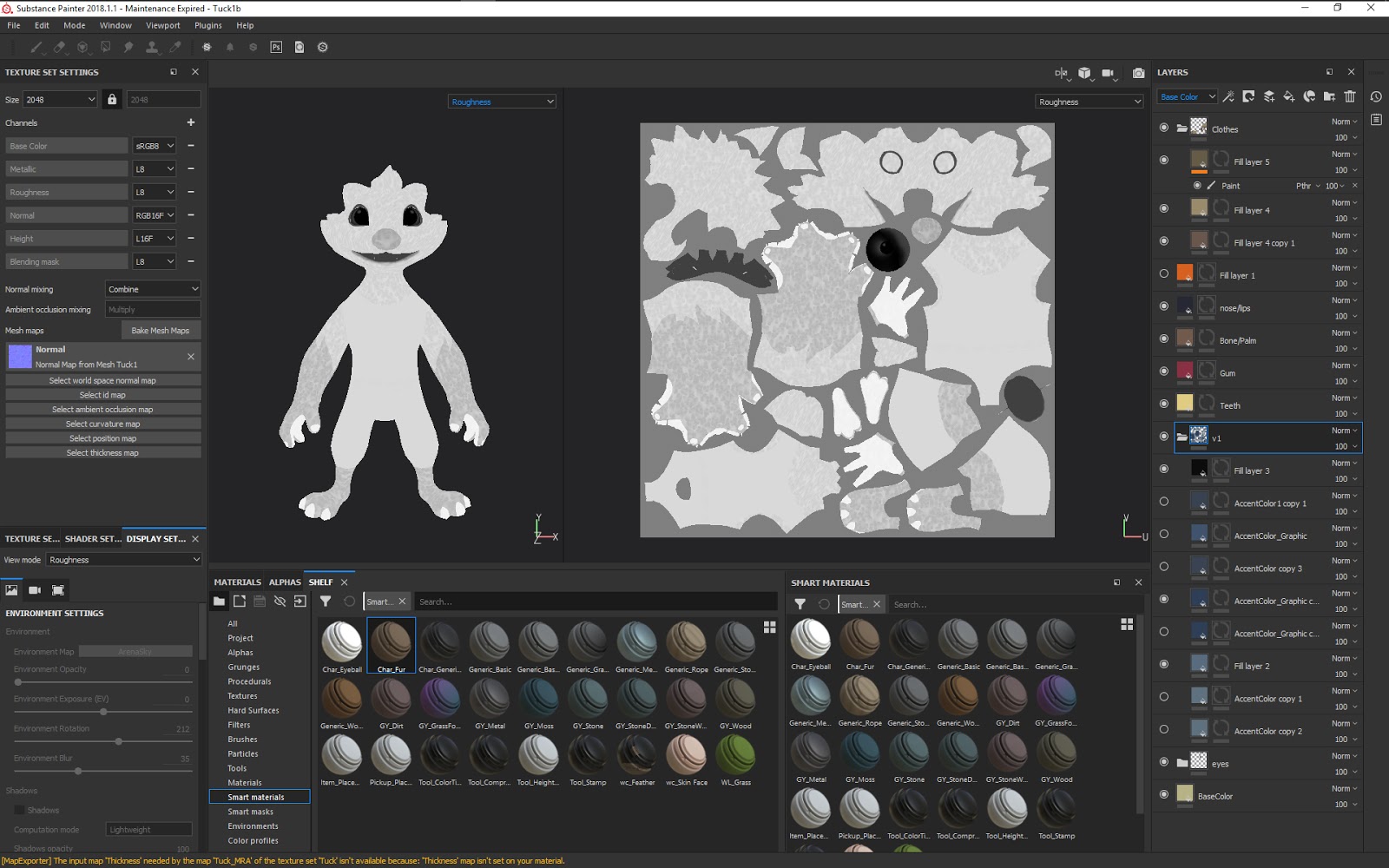The height and width of the screenshot is (868, 1389).
Task: Select the Clone stamp tool
Action: point(153,47)
